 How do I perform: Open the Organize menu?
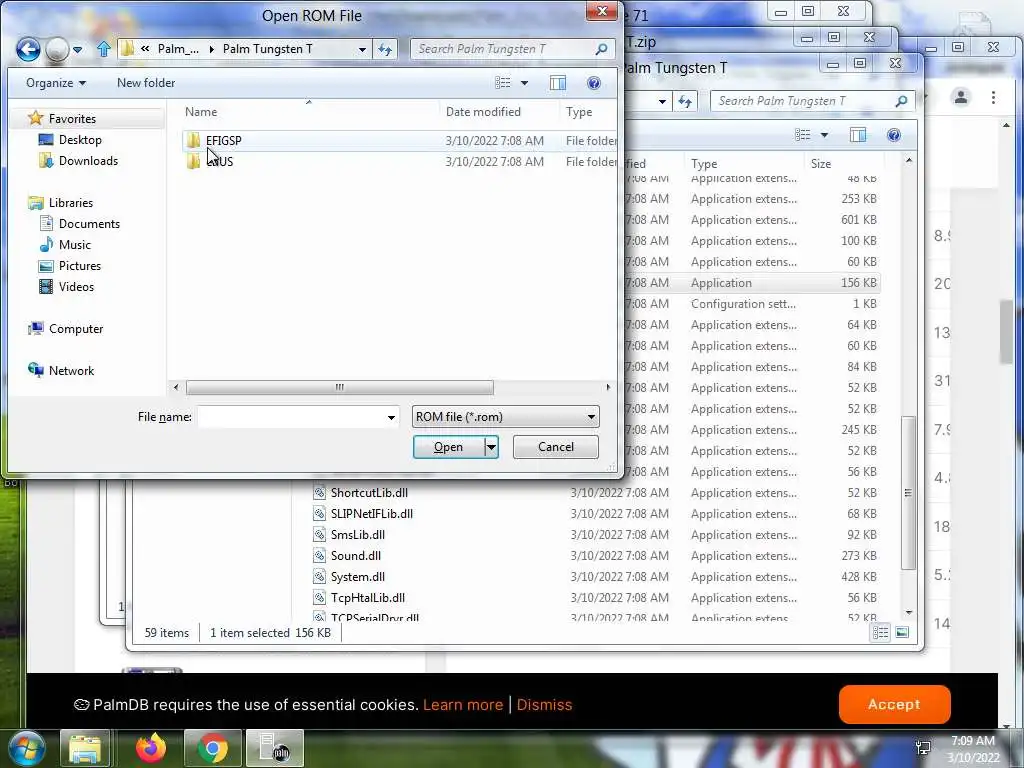click(56, 83)
